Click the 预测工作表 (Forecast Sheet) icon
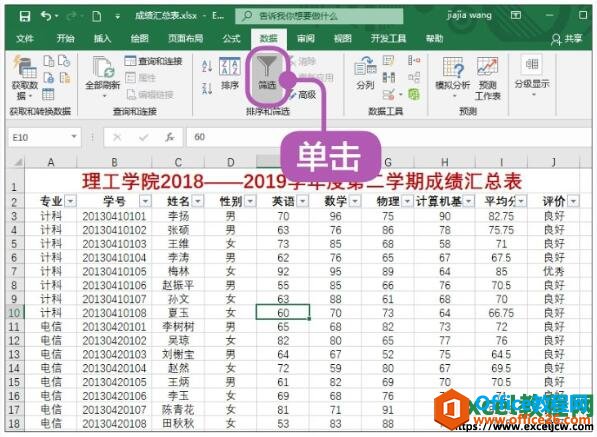 pos(488,78)
